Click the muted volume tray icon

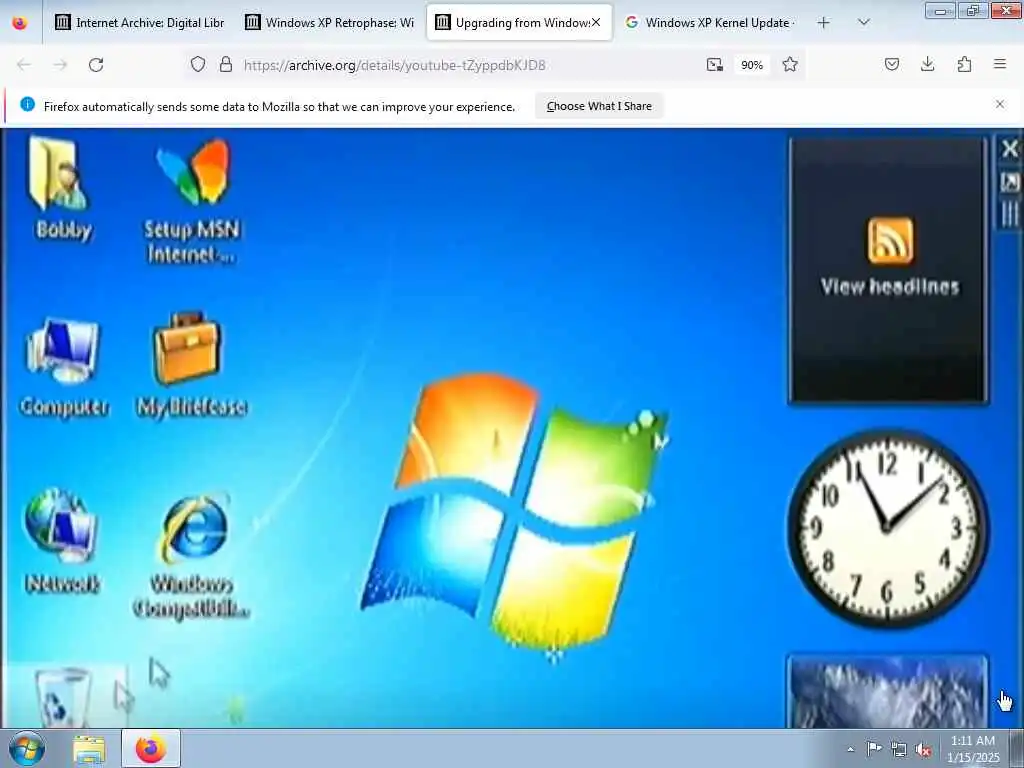(x=923, y=749)
